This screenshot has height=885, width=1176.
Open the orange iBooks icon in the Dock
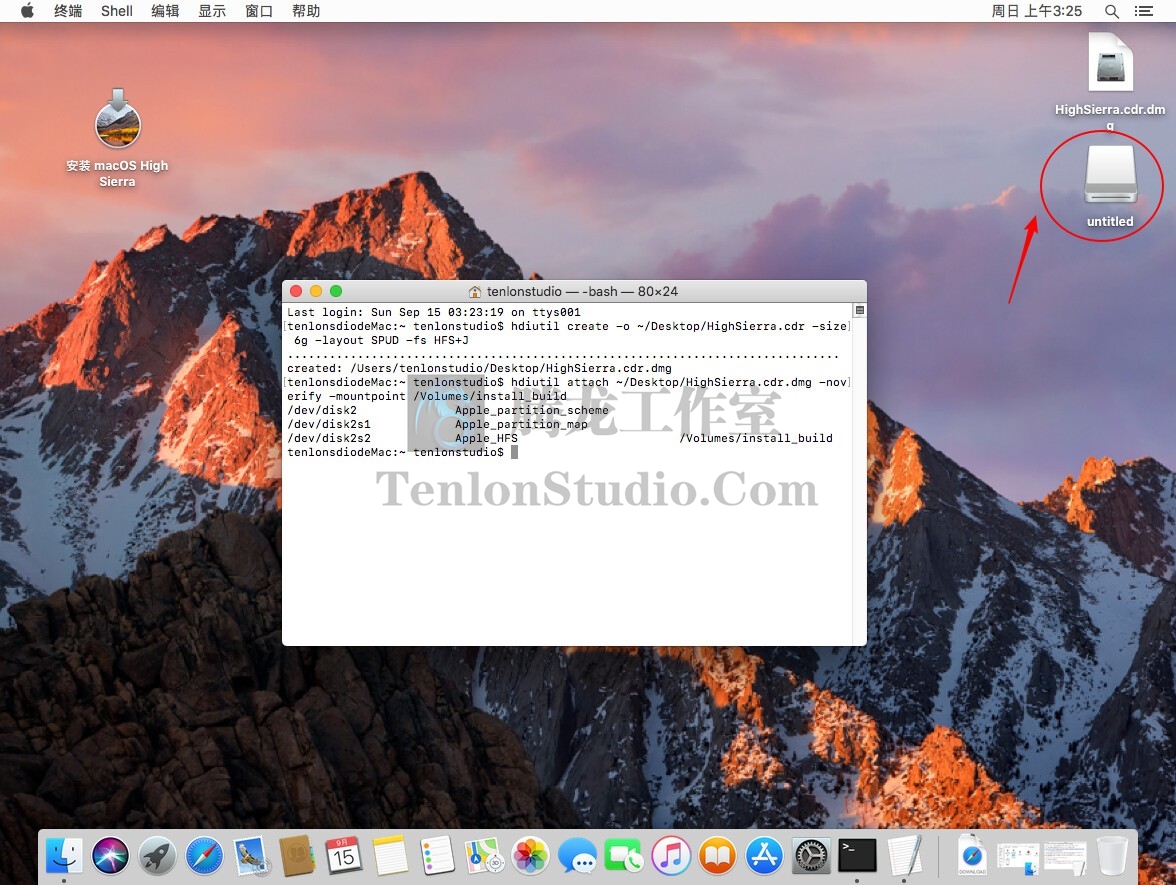point(717,856)
